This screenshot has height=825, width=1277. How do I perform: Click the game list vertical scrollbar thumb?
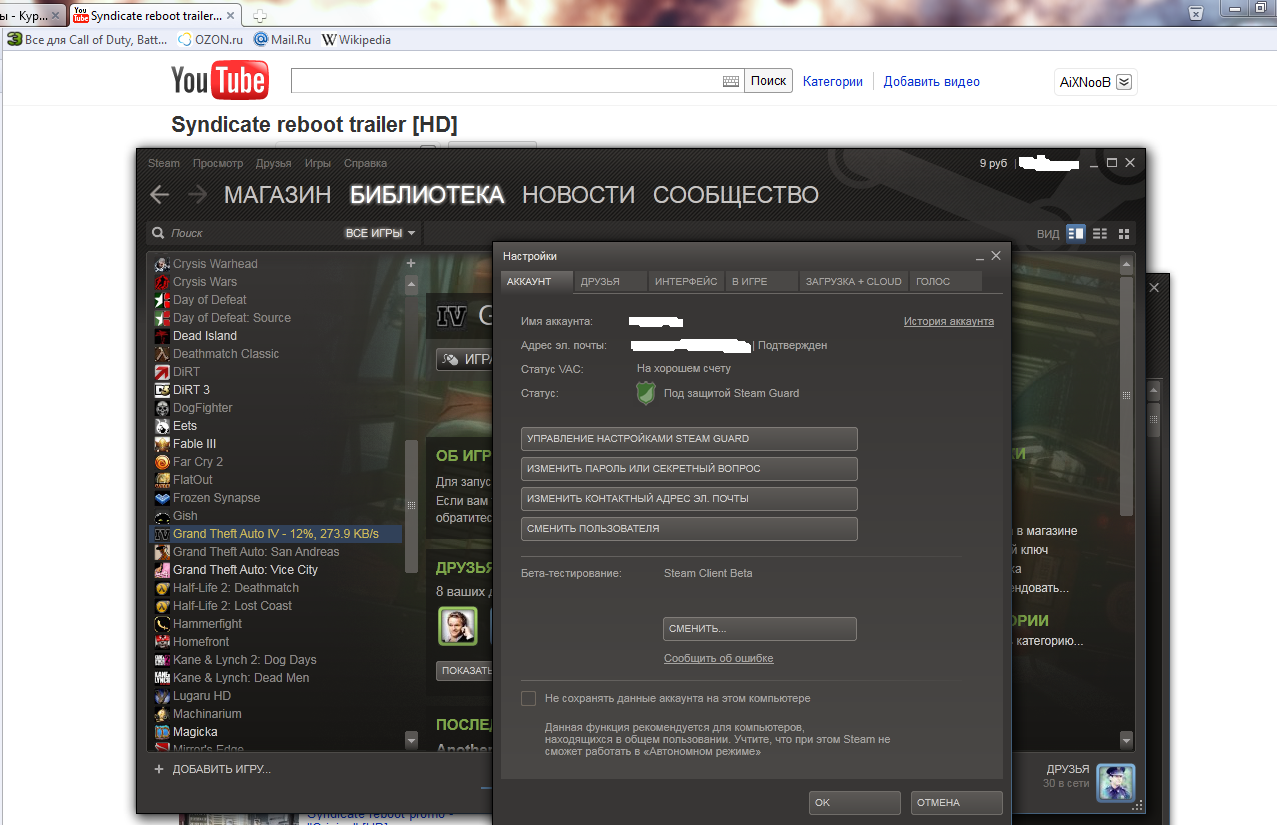[411, 506]
